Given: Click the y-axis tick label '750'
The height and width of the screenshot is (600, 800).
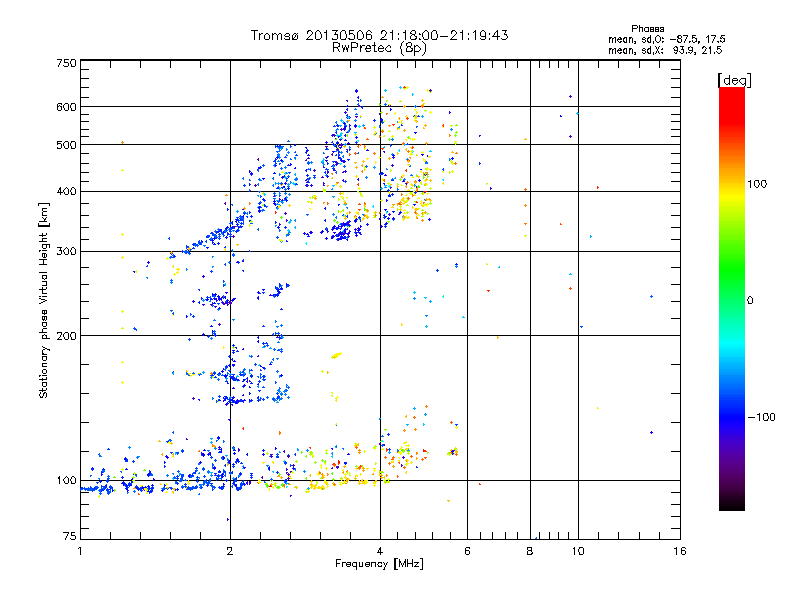Looking at the screenshot, I should tap(66, 63).
